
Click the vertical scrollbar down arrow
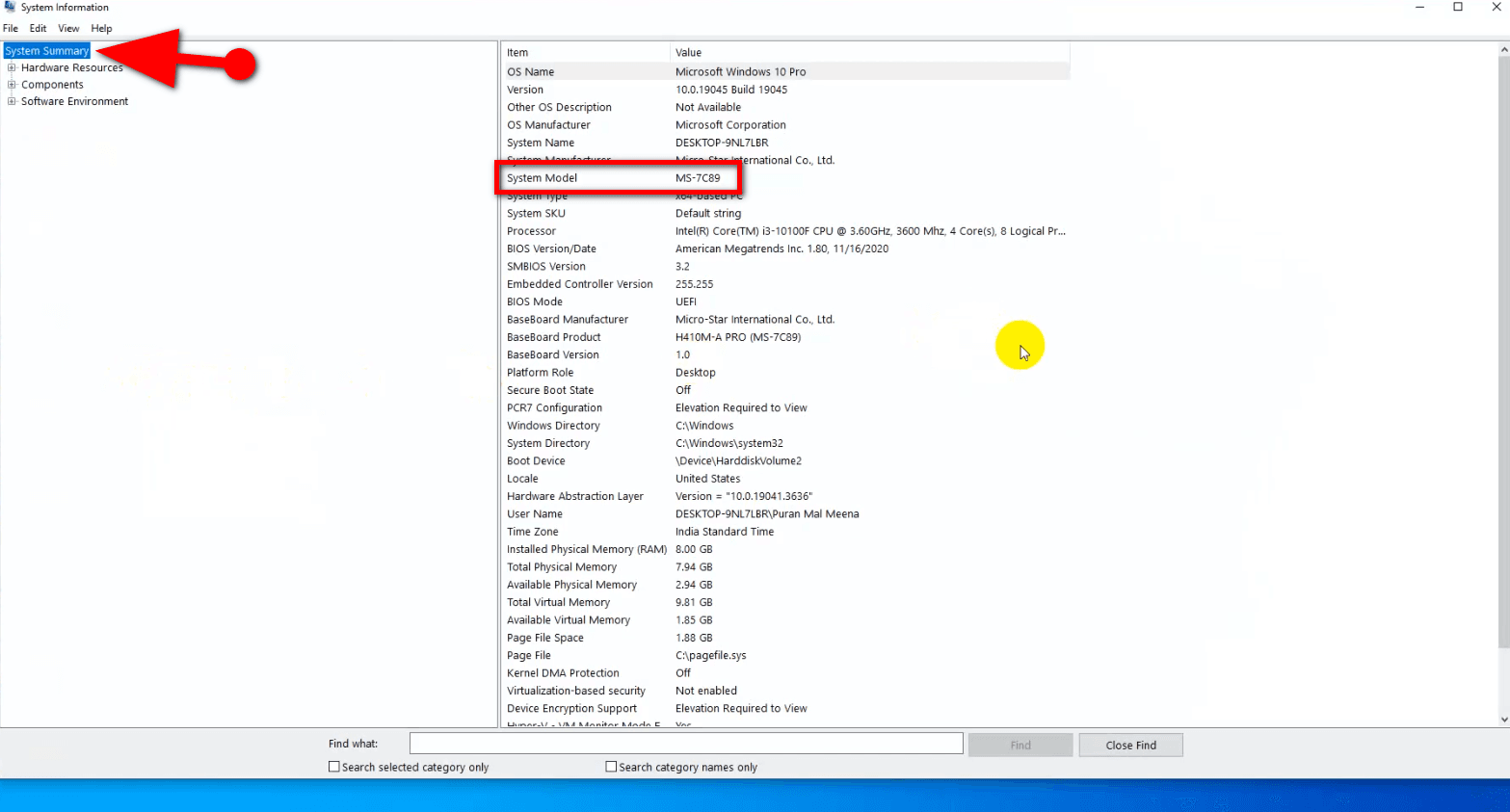tap(1503, 720)
